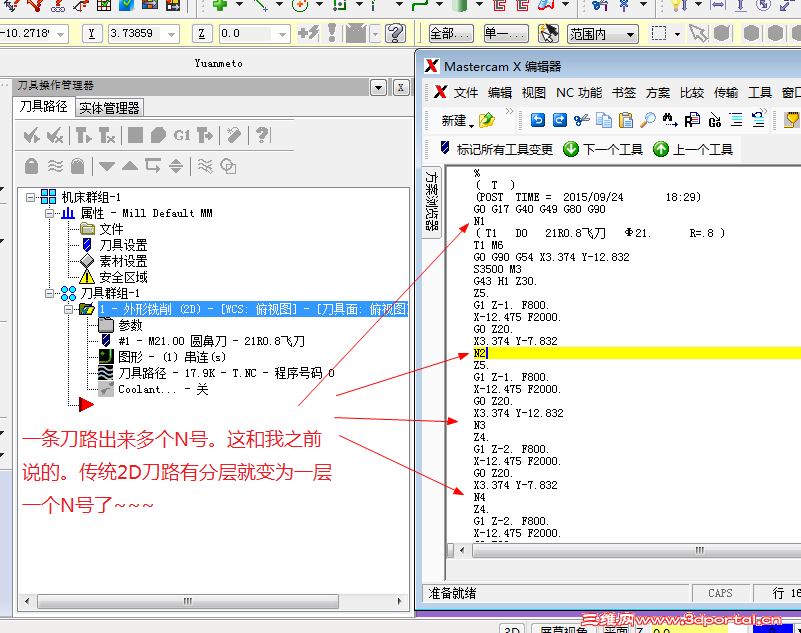Move insert arrow up one operation
801x633 pixels.
130,166
